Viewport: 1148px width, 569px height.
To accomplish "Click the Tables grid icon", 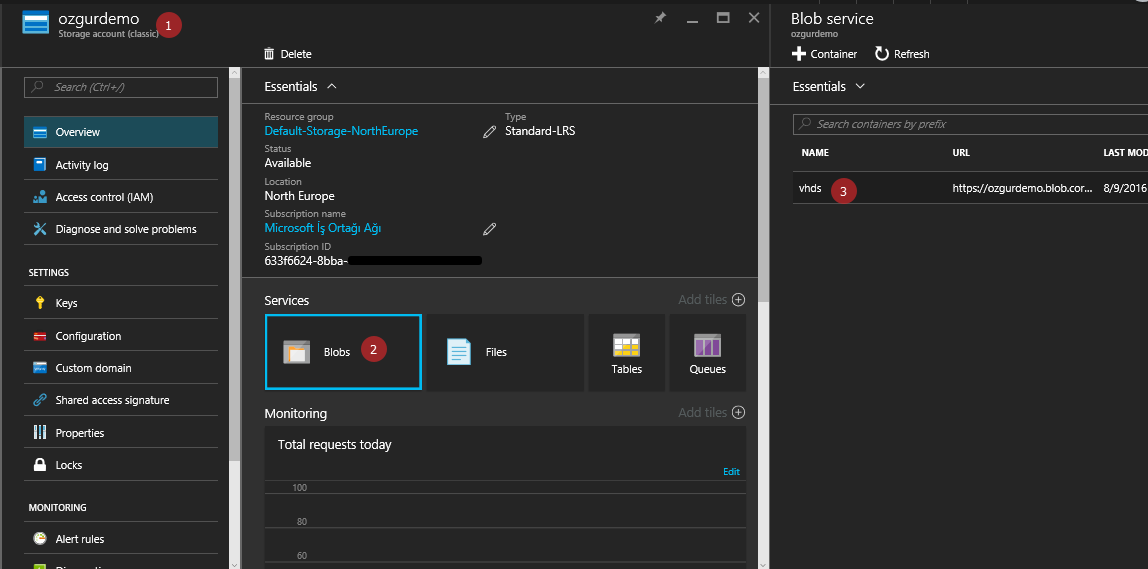I will (x=627, y=345).
